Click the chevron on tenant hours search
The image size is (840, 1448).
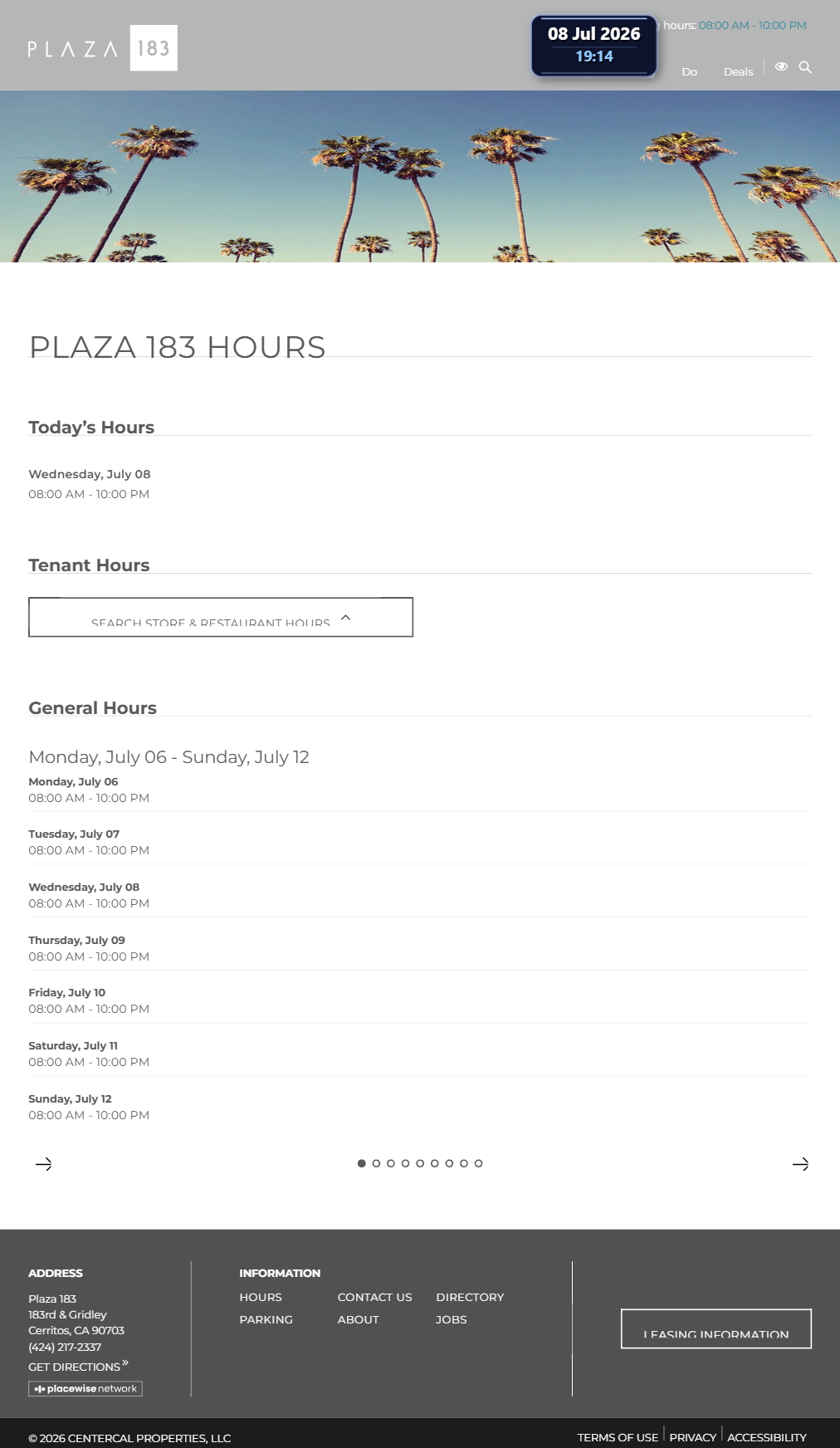pyautogui.click(x=346, y=618)
